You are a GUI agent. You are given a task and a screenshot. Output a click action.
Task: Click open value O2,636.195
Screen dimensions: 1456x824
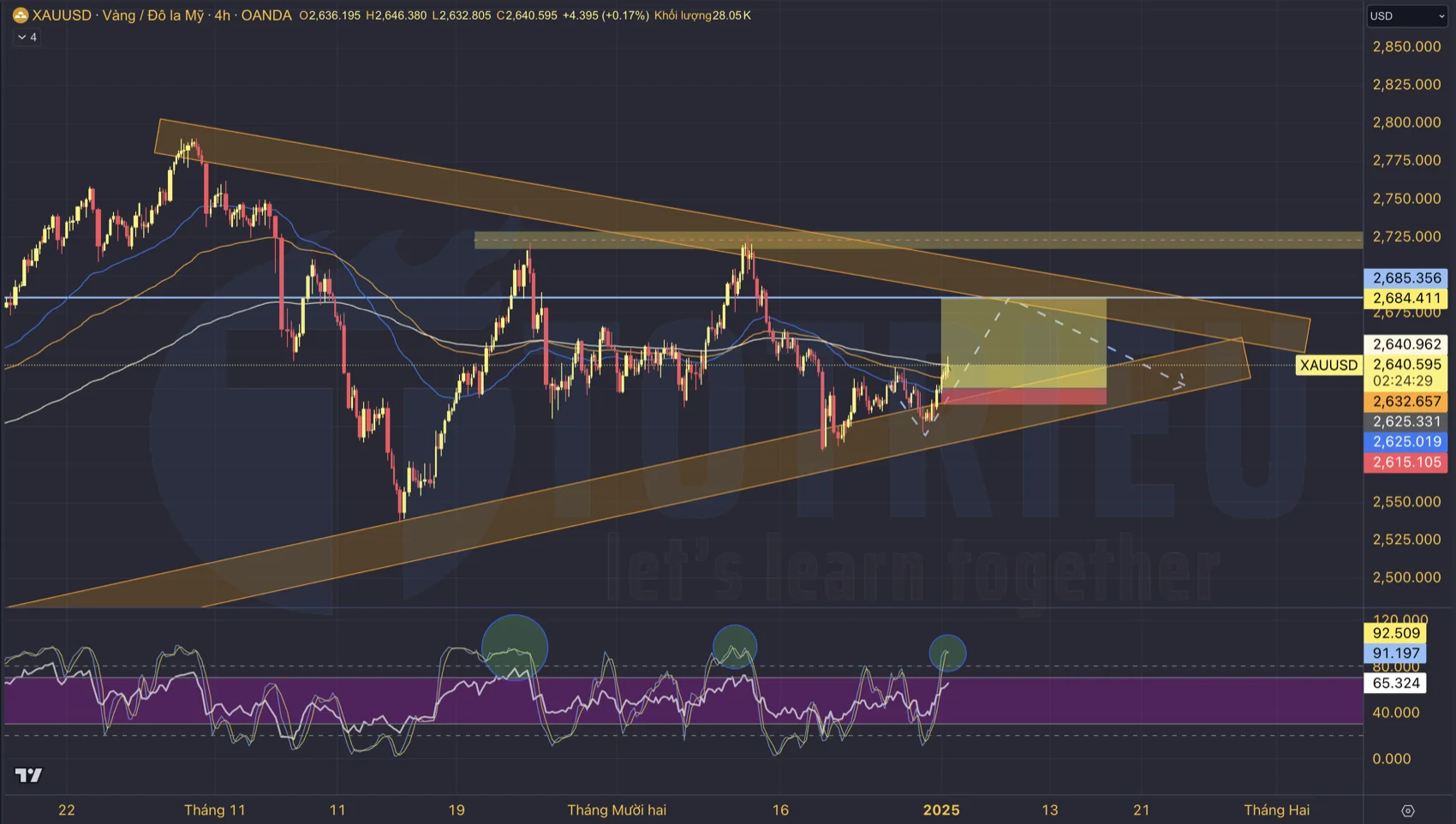coord(330,15)
